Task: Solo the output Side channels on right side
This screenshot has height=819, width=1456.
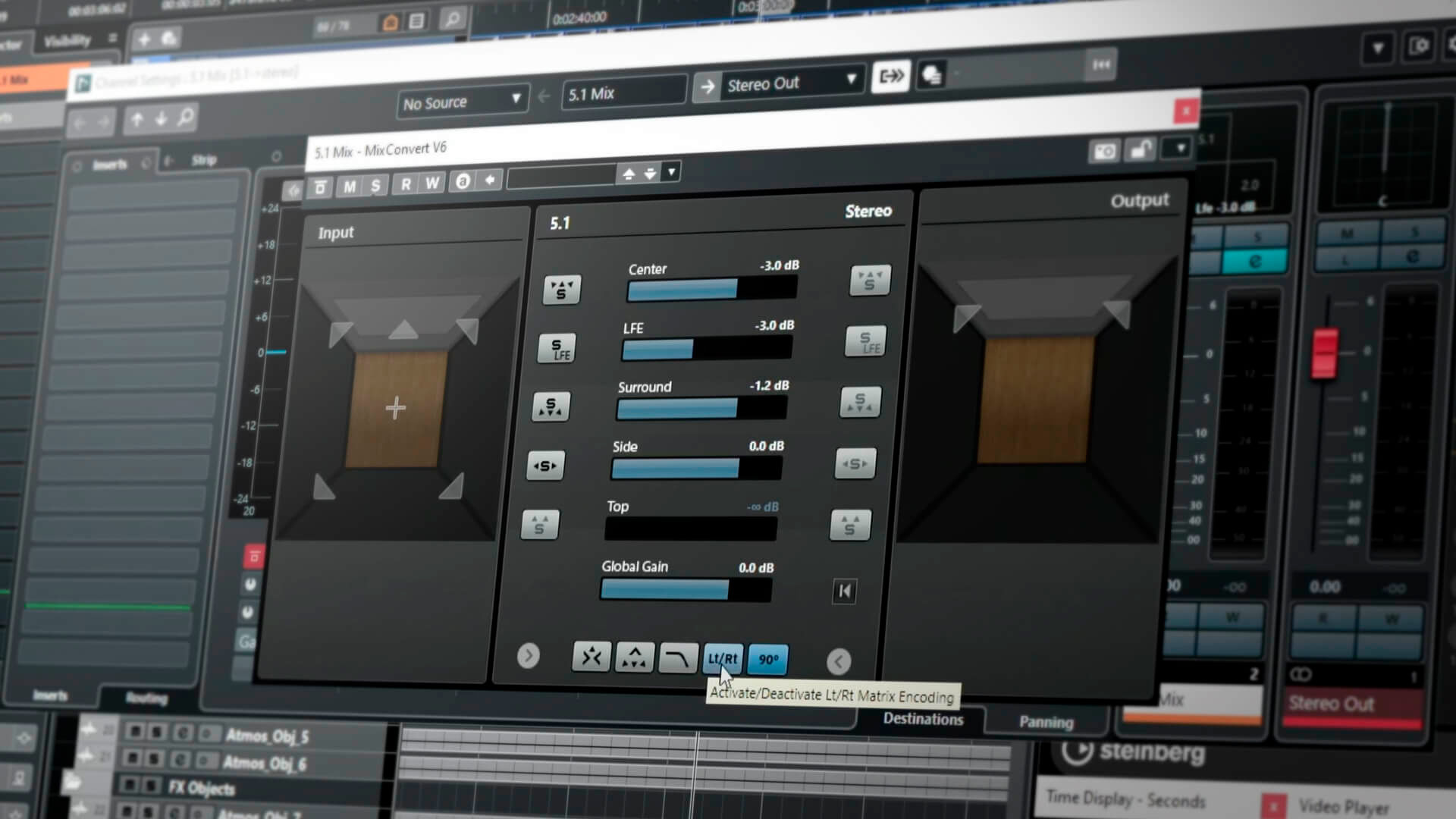Action: point(855,463)
